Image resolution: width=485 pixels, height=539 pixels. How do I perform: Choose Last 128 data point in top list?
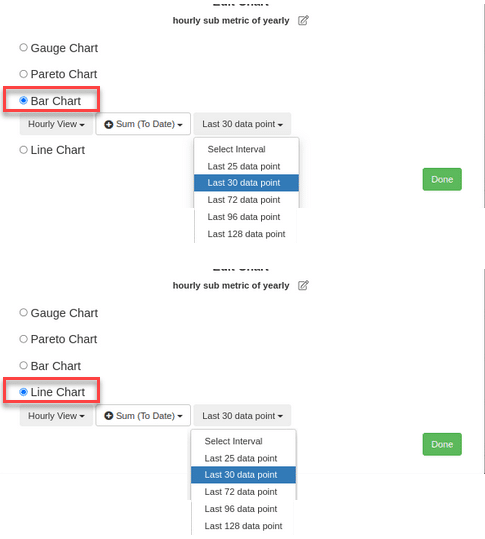point(246,234)
